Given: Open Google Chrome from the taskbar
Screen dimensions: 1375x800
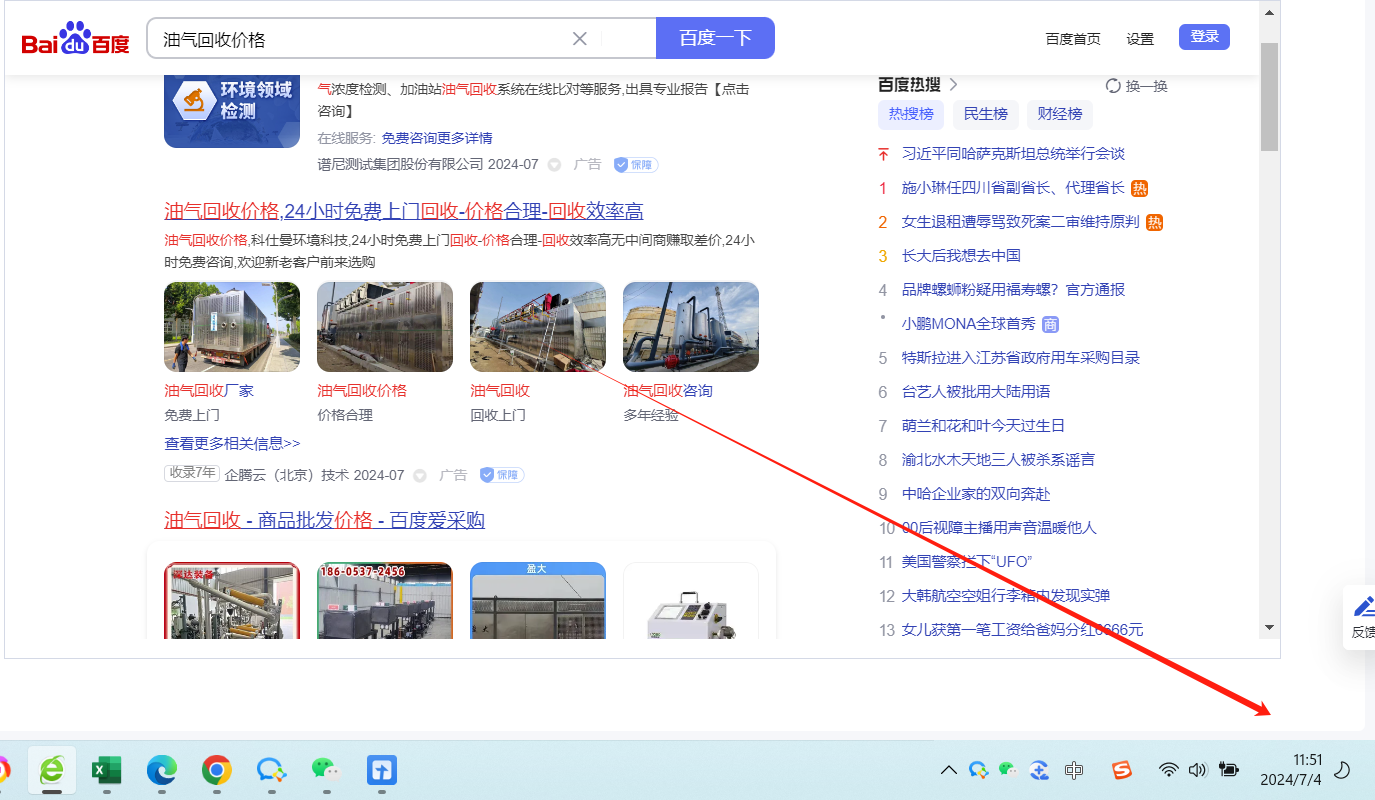Looking at the screenshot, I should [216, 769].
